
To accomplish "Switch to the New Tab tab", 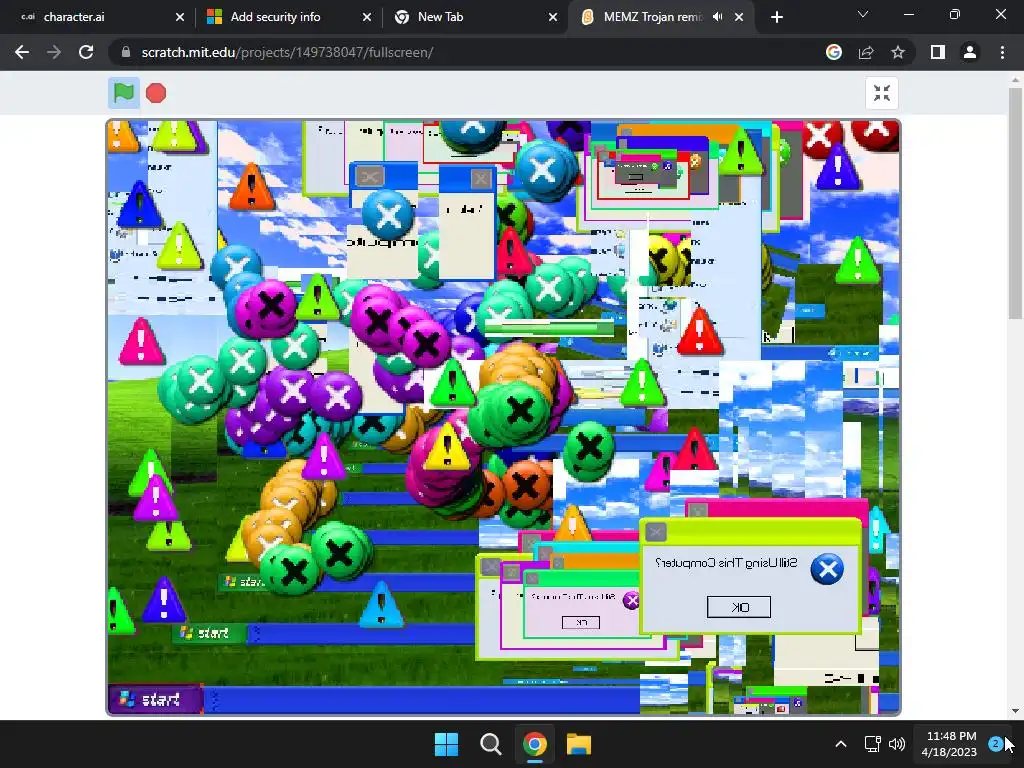I will click(x=474, y=17).
